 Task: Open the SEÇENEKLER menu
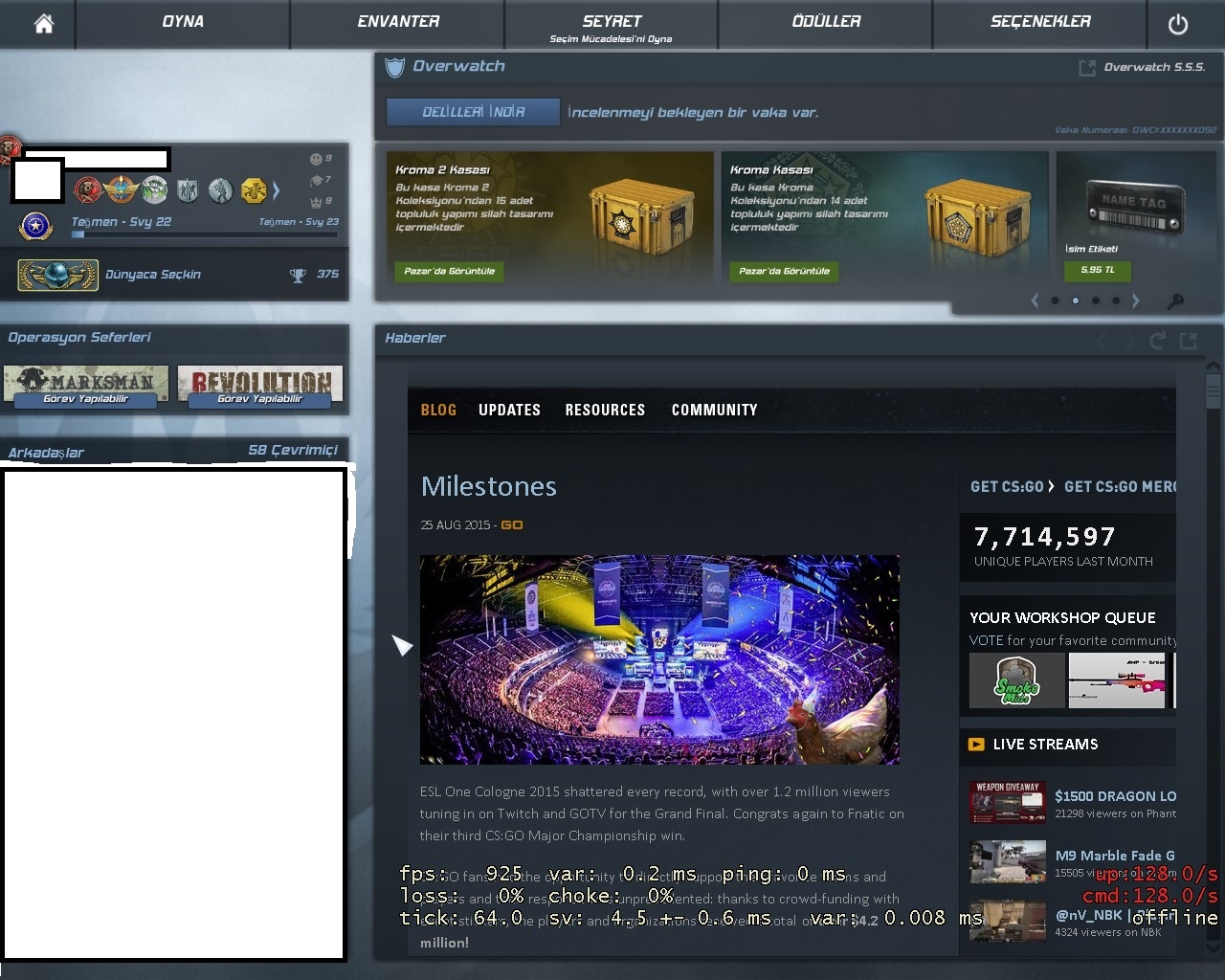[1040, 22]
